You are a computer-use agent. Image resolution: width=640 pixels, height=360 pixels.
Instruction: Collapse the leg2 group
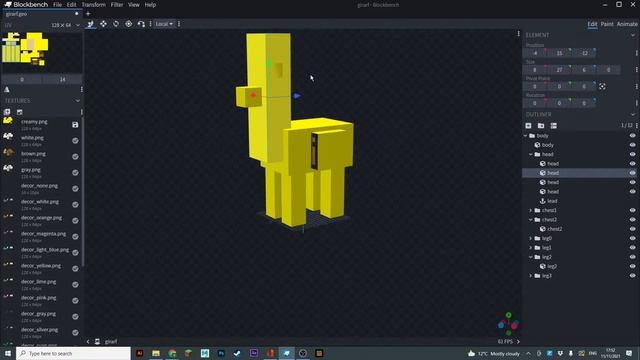click(531, 257)
